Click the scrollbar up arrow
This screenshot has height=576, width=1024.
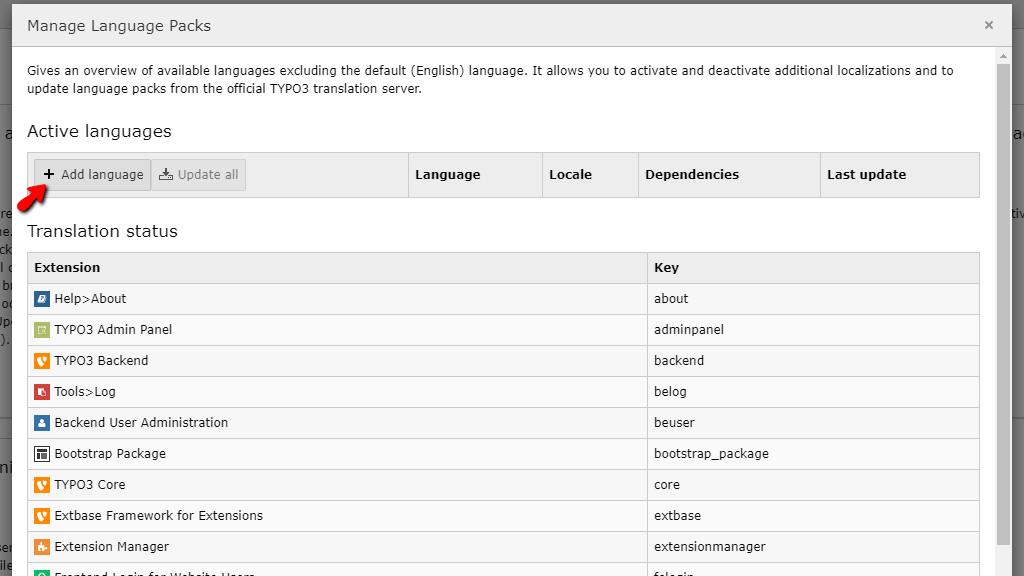[x=1004, y=57]
